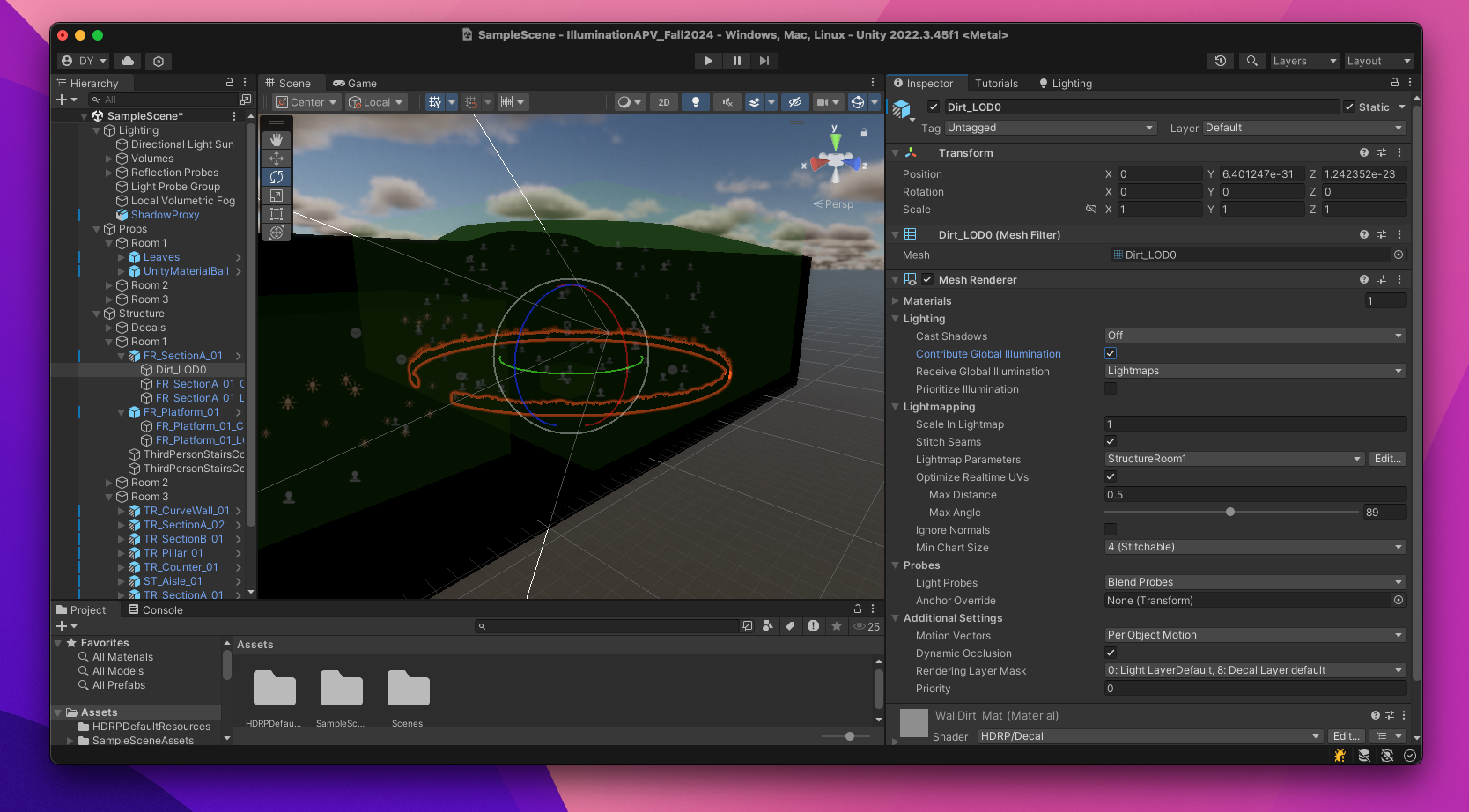This screenshot has height=812, width=1469.
Task: Switch to the Lighting tab
Action: pos(1066,83)
